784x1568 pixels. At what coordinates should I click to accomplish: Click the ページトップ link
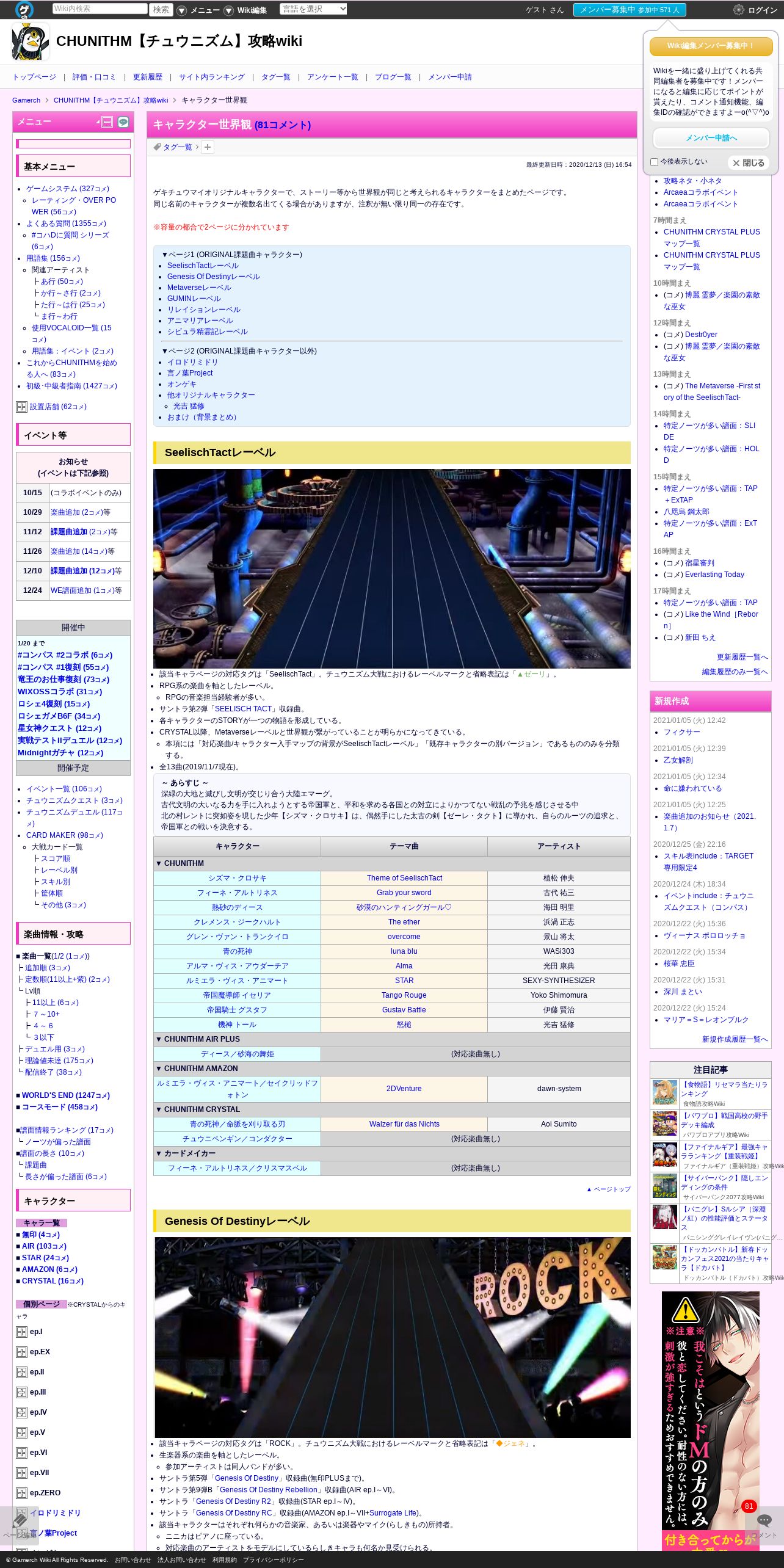pos(609,1189)
